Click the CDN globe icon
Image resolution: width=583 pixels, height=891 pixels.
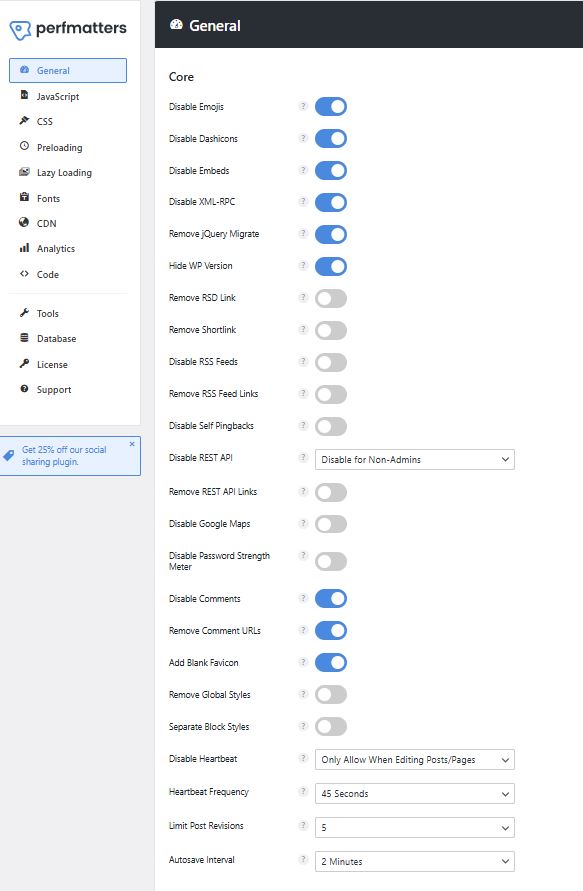coord(24,222)
